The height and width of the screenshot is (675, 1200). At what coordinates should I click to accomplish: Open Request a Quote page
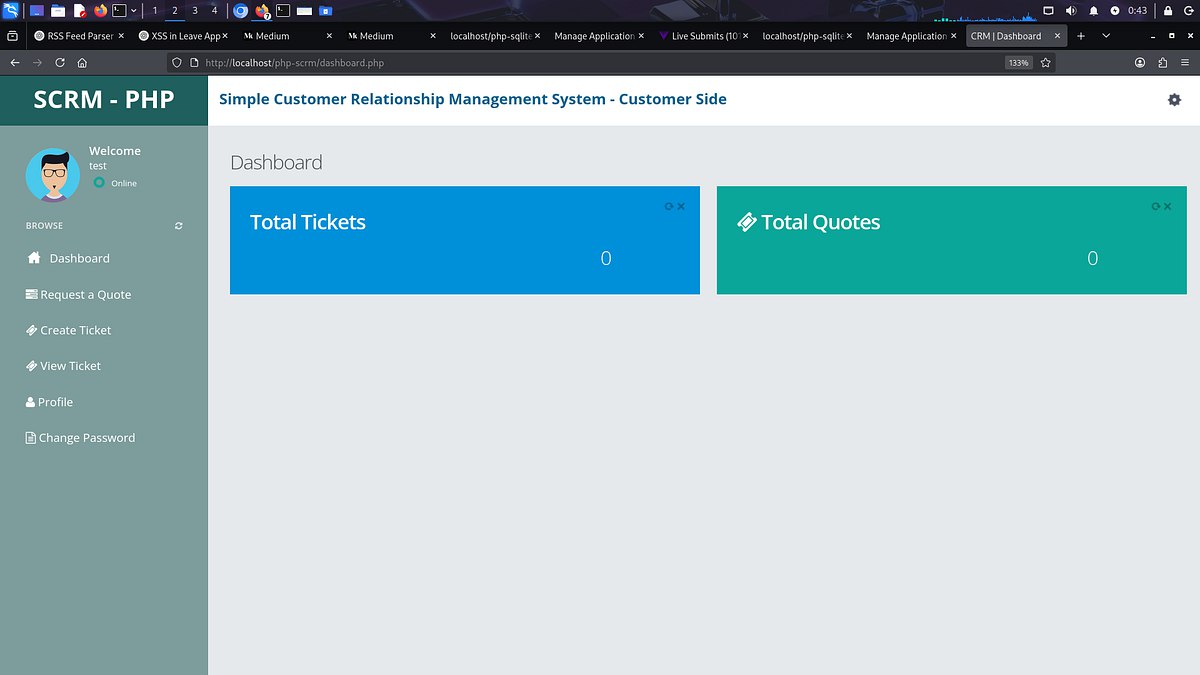click(84, 294)
